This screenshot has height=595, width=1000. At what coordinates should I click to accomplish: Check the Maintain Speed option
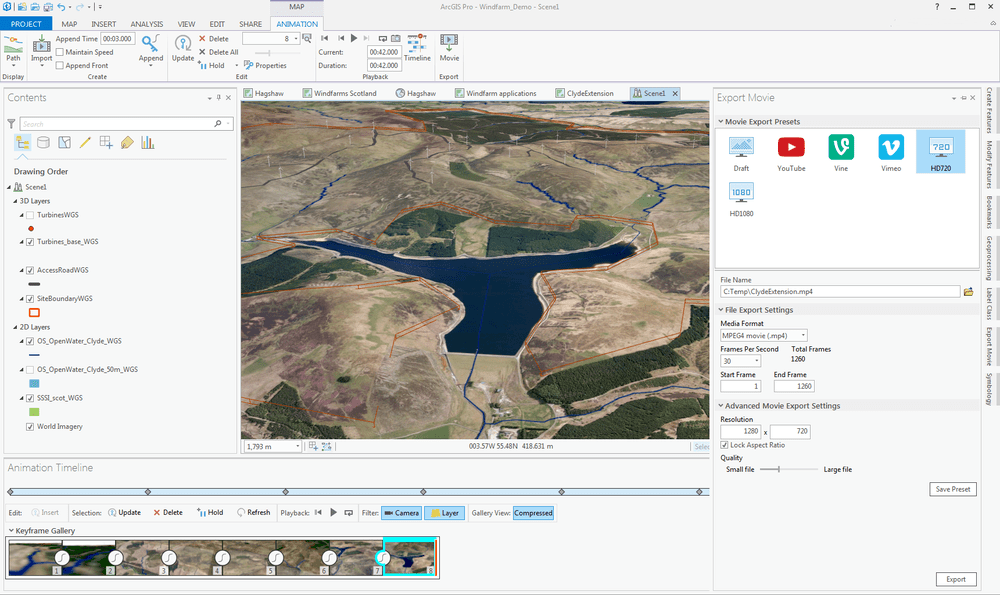pos(61,52)
